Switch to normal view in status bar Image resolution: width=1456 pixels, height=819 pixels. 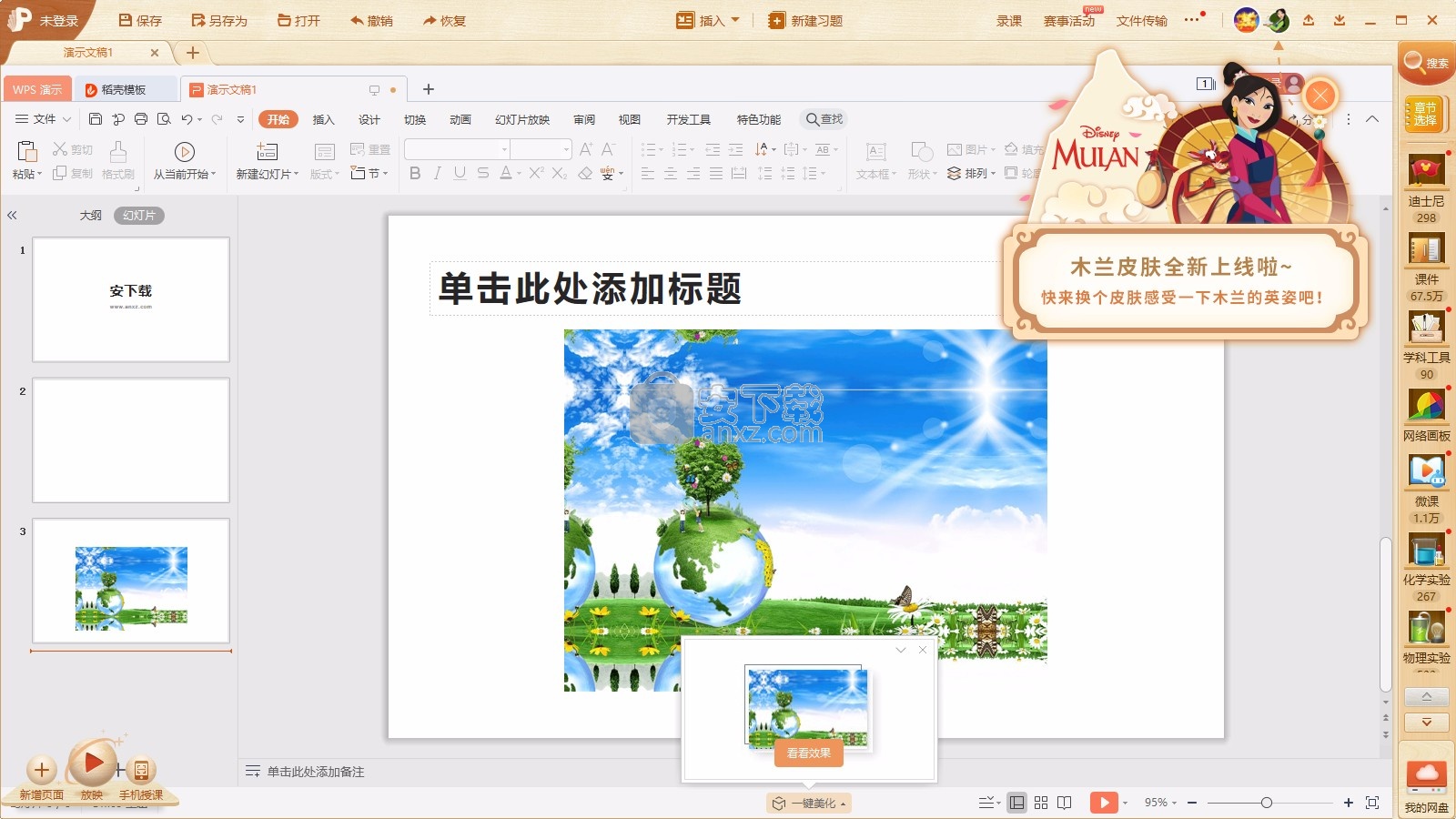point(1017,803)
